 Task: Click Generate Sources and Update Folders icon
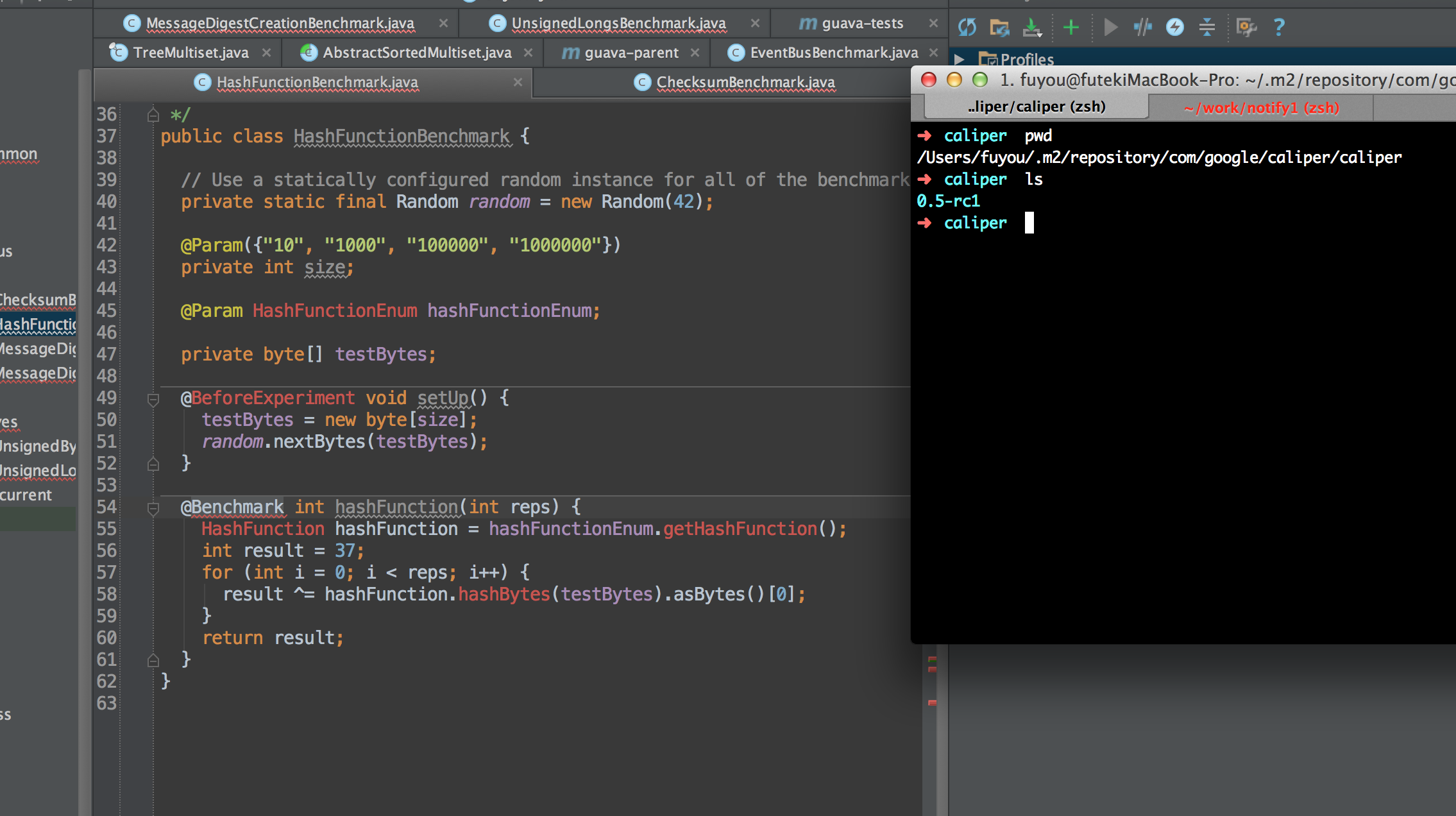click(999, 27)
